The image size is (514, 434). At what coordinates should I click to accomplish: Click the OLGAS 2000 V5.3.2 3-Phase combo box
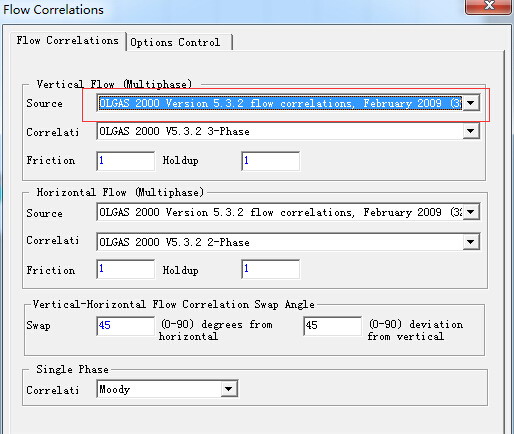click(288, 131)
